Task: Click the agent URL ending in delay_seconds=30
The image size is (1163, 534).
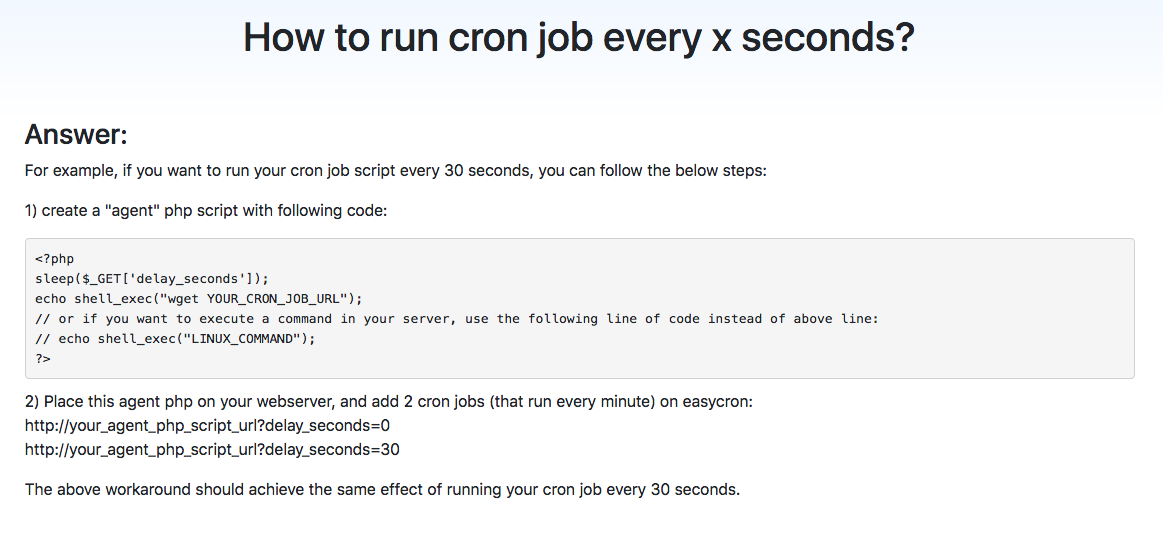Action: tap(212, 449)
